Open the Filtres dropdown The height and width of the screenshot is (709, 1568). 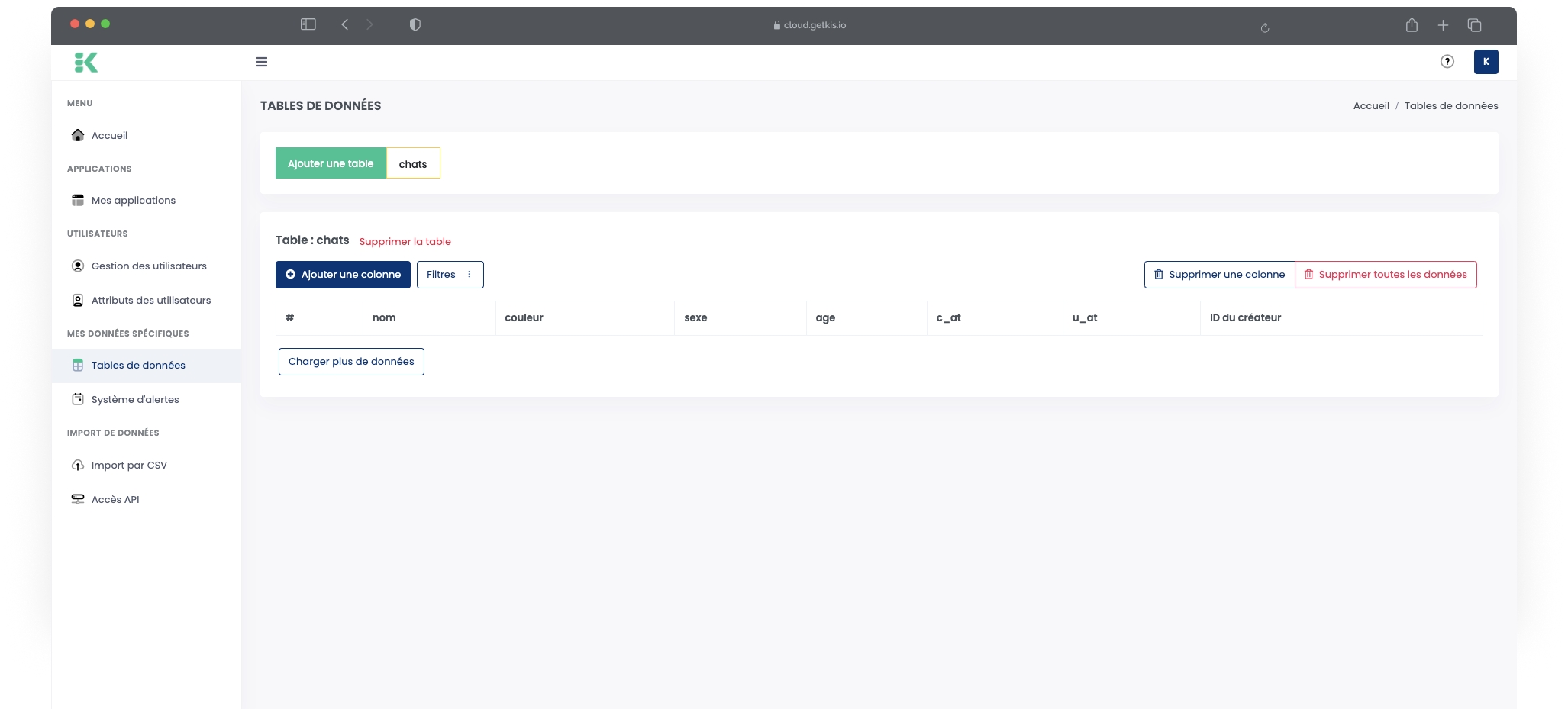450,275
